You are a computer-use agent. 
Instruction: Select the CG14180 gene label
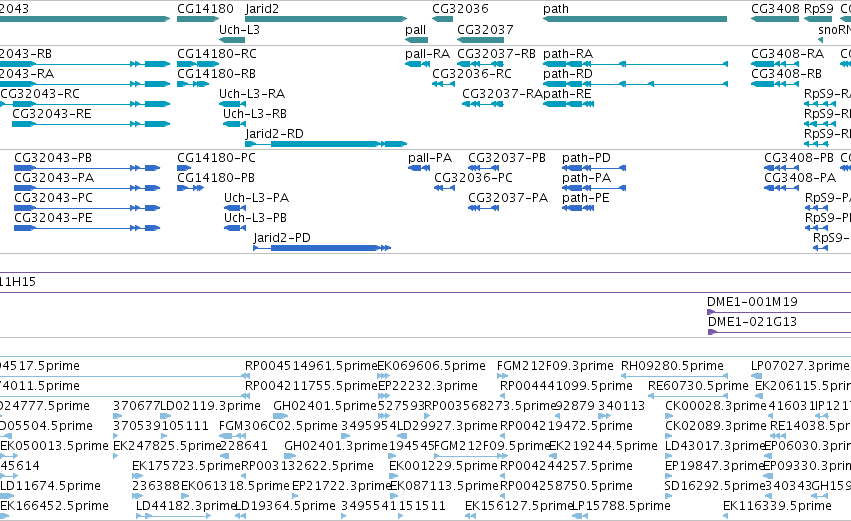point(205,9)
